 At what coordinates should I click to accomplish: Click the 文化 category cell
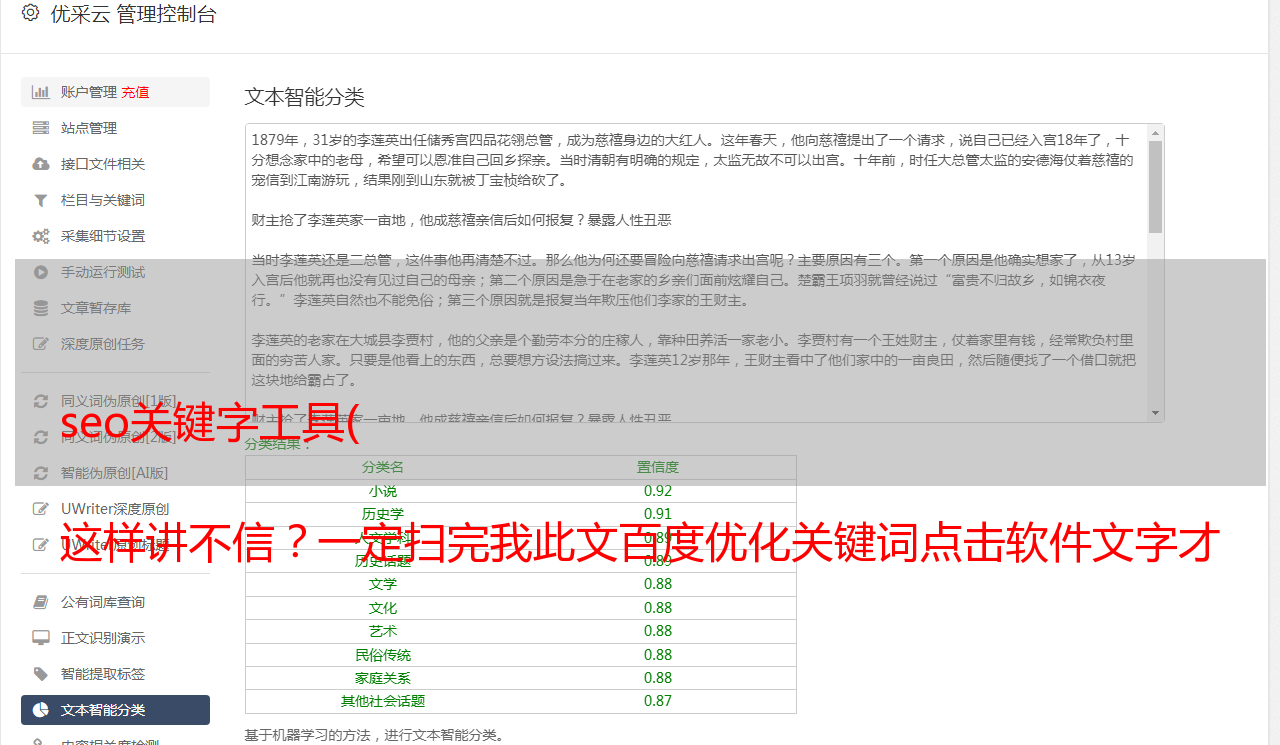pos(383,608)
